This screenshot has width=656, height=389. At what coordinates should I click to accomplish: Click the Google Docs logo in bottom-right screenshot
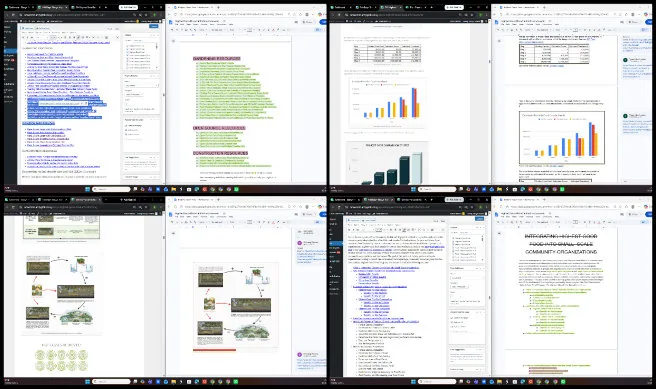click(x=497, y=214)
